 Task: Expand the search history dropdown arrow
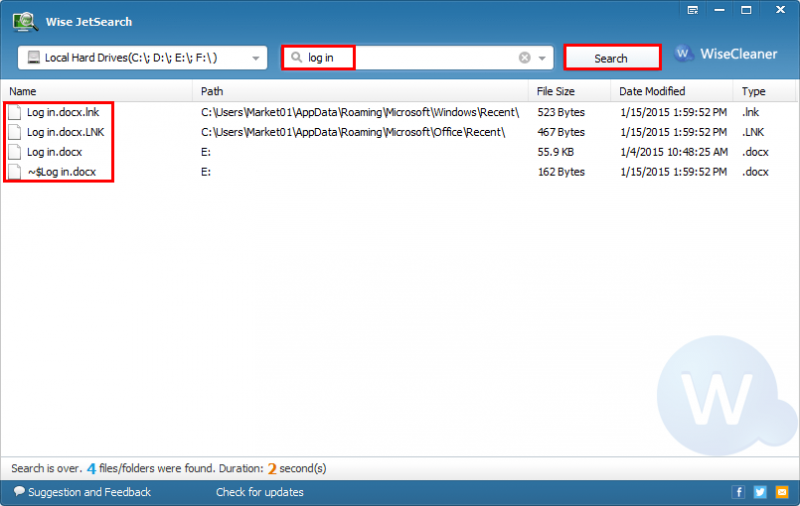tap(542, 58)
